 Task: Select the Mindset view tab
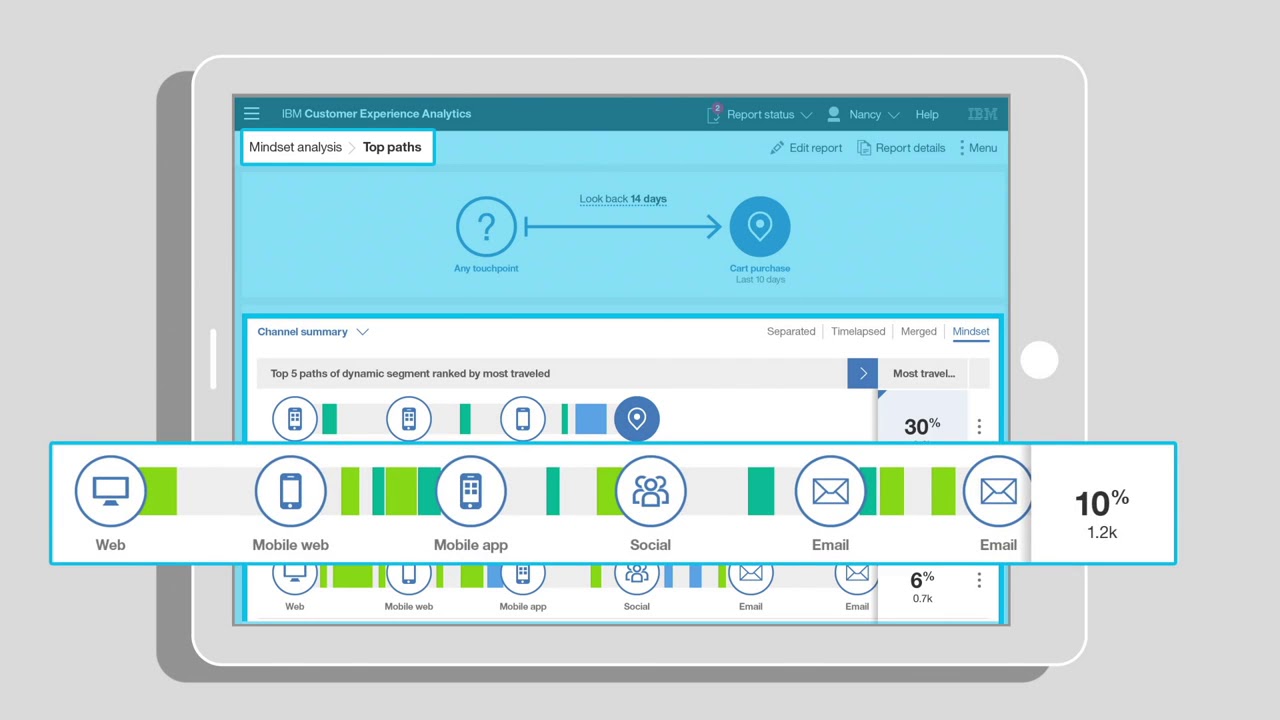tap(971, 332)
